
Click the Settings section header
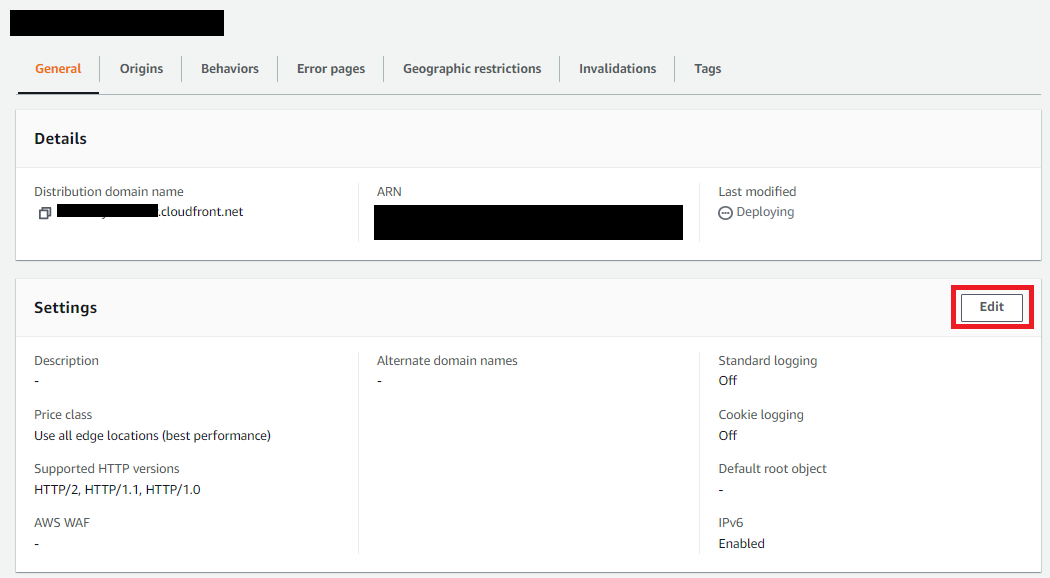pyautogui.click(x=65, y=307)
